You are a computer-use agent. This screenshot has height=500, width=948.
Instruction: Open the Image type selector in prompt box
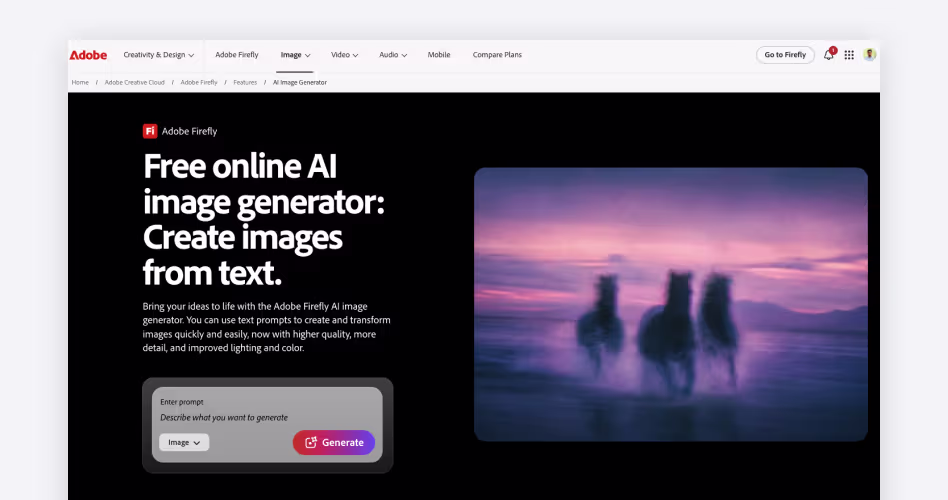[184, 443]
